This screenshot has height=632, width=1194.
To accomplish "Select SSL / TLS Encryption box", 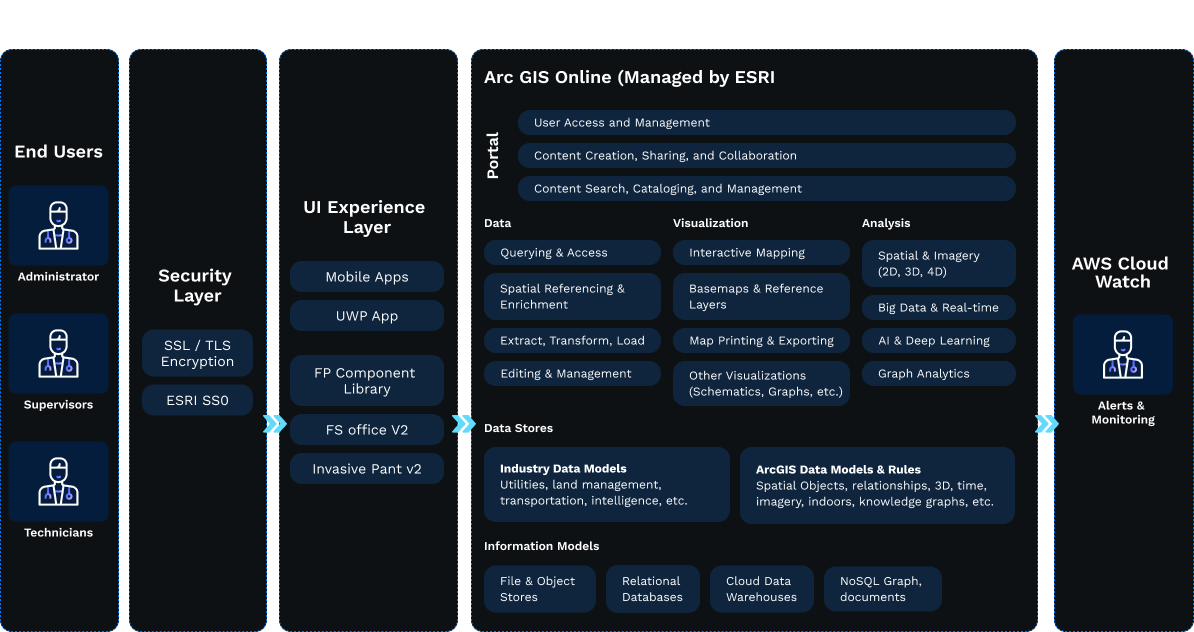I will pos(197,353).
